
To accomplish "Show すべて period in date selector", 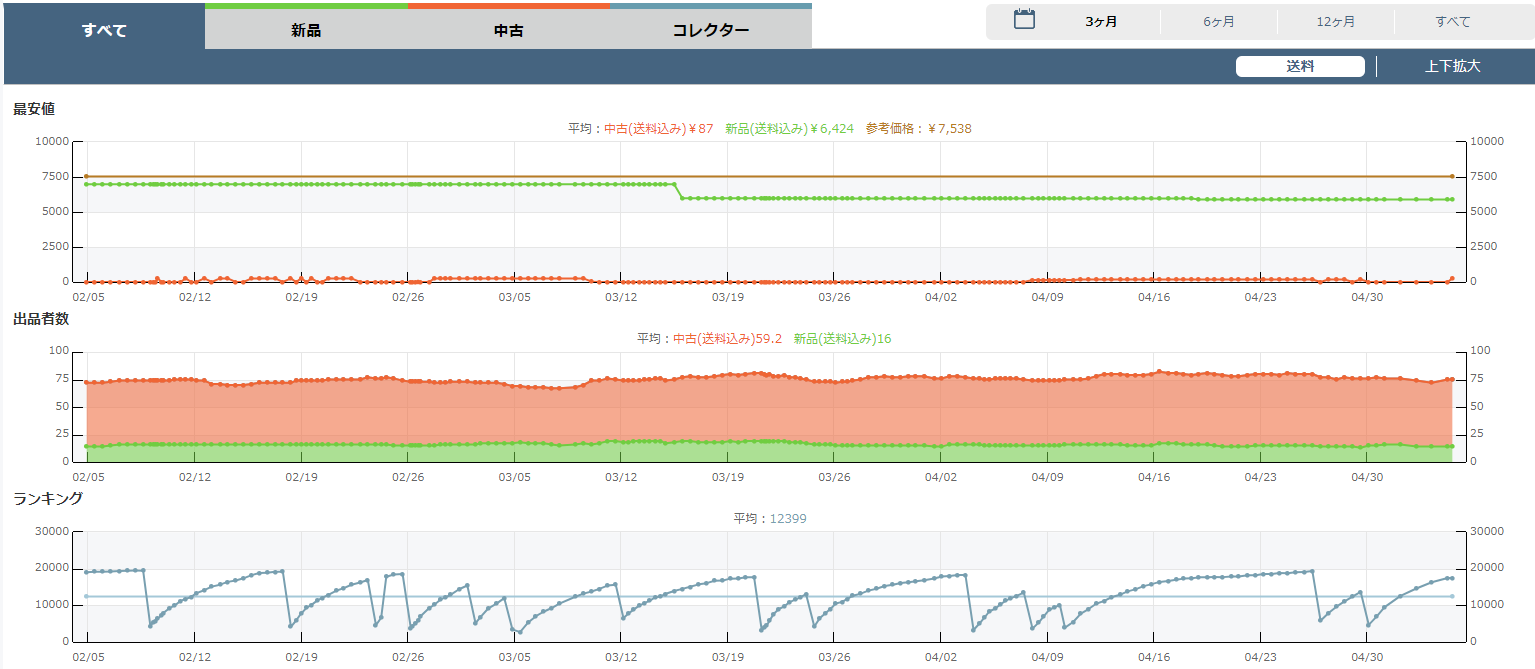I will [1452, 22].
